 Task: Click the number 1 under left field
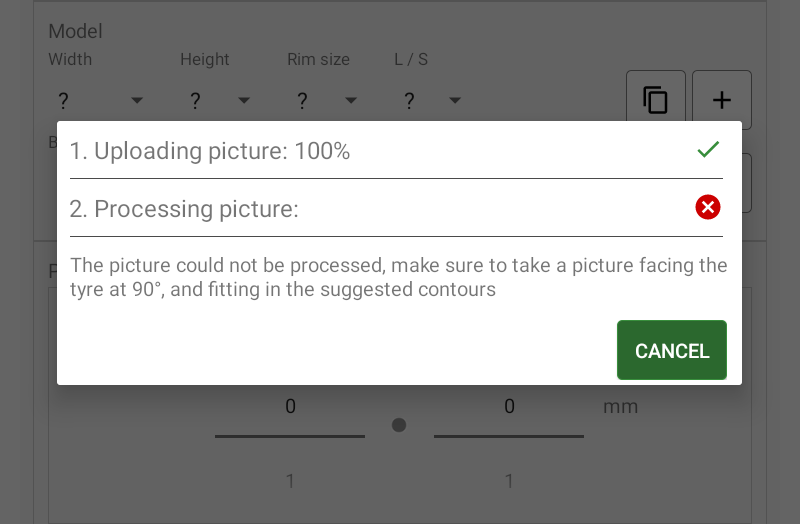tap(290, 481)
